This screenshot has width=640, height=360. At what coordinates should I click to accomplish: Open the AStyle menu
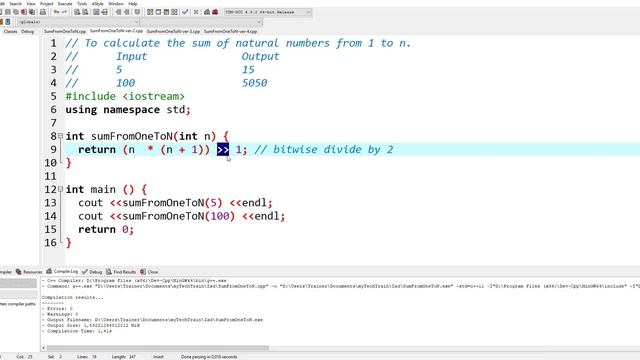(x=98, y=4)
